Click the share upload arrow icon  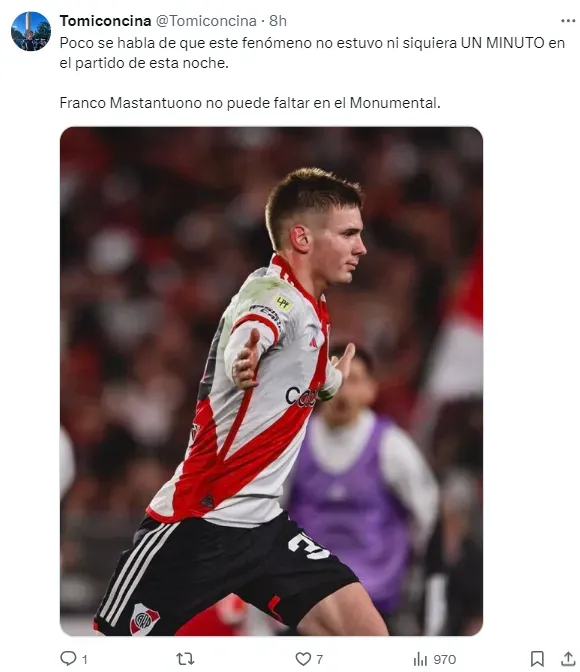coord(568,658)
